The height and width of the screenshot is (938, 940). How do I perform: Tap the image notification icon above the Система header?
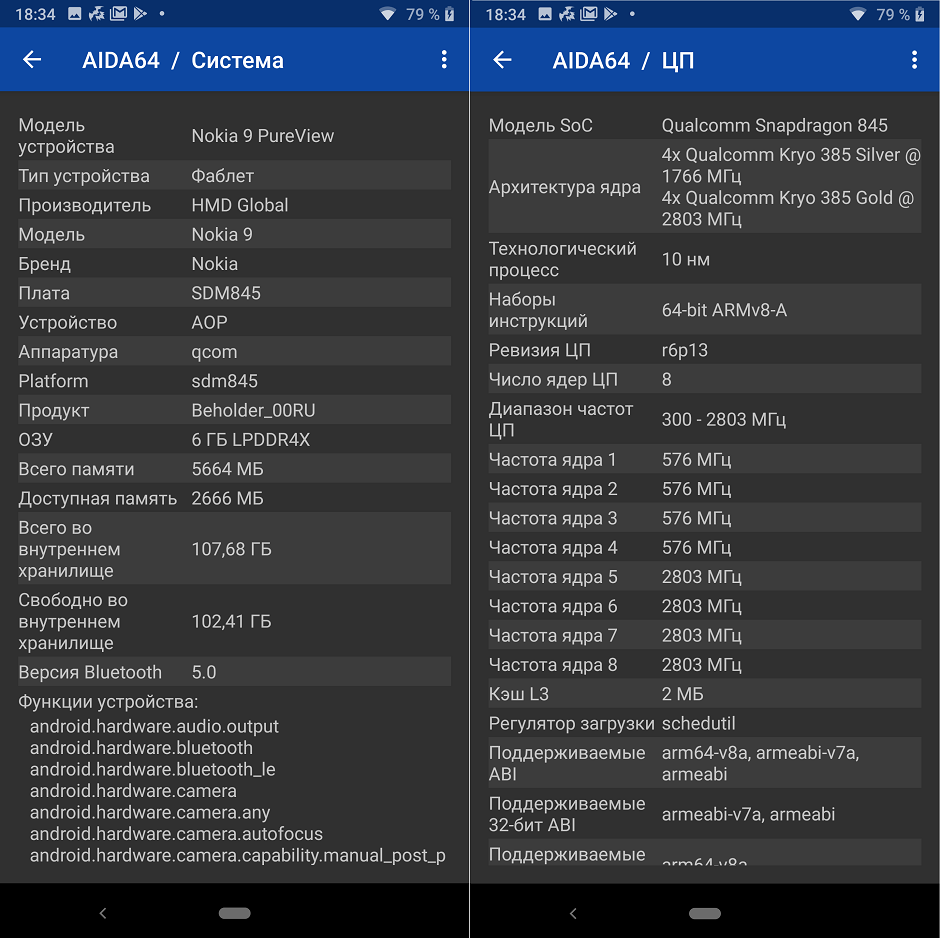[x=74, y=14]
